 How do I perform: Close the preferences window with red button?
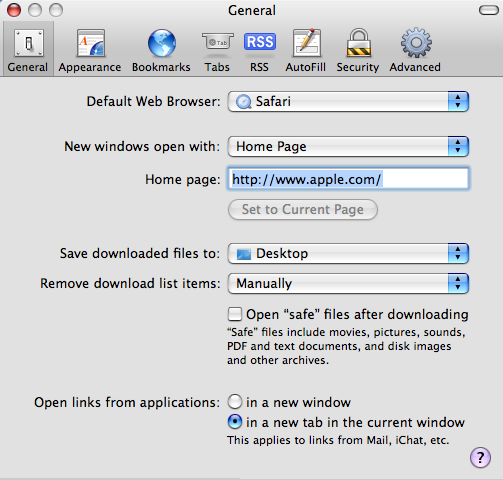14,10
